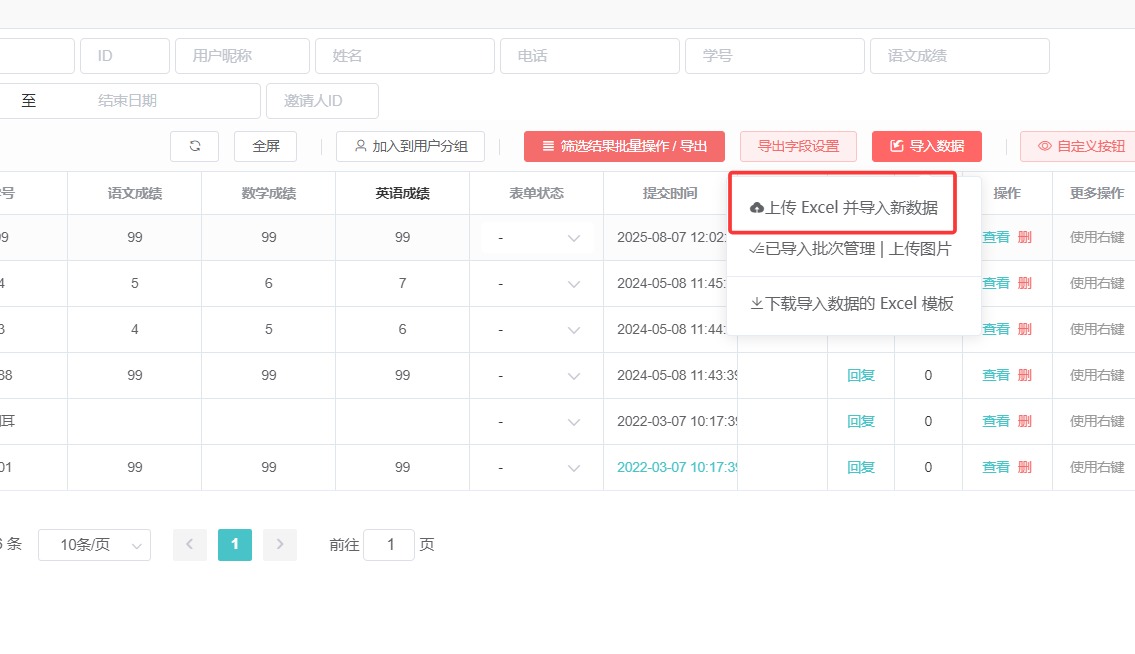This screenshot has width=1135, height=654.
Task: Select 下载导入数据的 Excel 模板 menu item
Action: [x=852, y=303]
